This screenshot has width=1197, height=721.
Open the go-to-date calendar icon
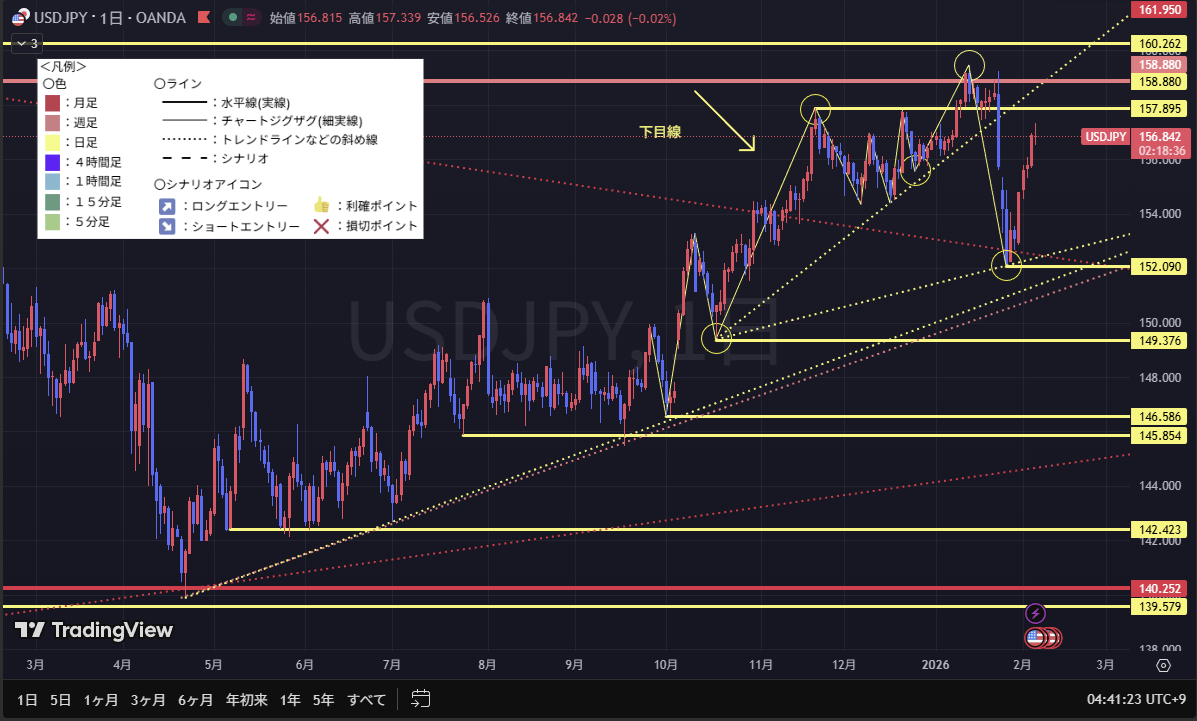click(x=421, y=699)
